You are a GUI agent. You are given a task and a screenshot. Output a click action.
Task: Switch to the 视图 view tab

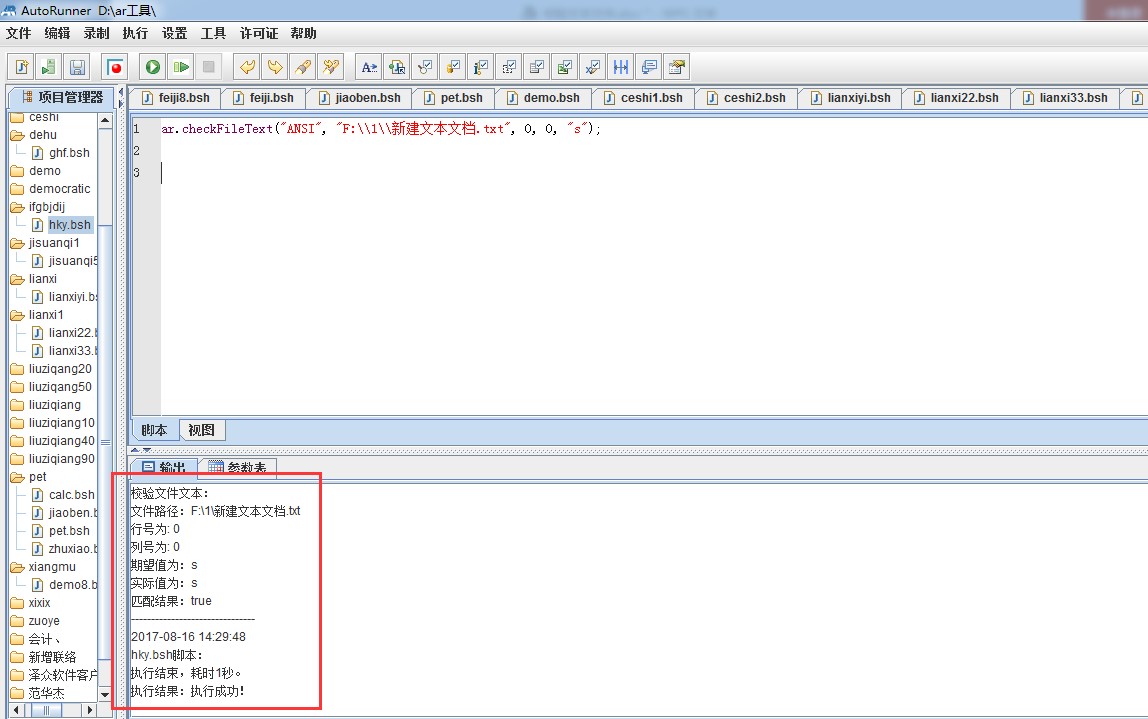[x=202, y=430]
